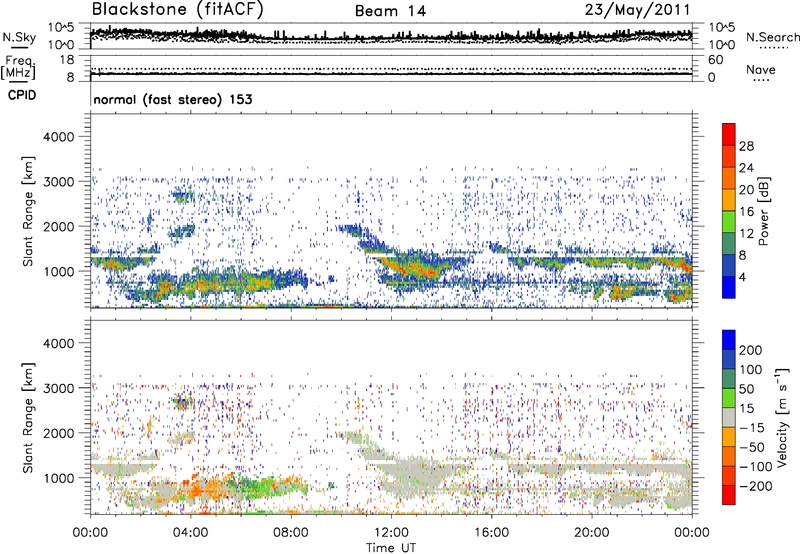The height and width of the screenshot is (554, 800).
Task: Click the '4000' tick of the power panel
Action: (x=58, y=137)
